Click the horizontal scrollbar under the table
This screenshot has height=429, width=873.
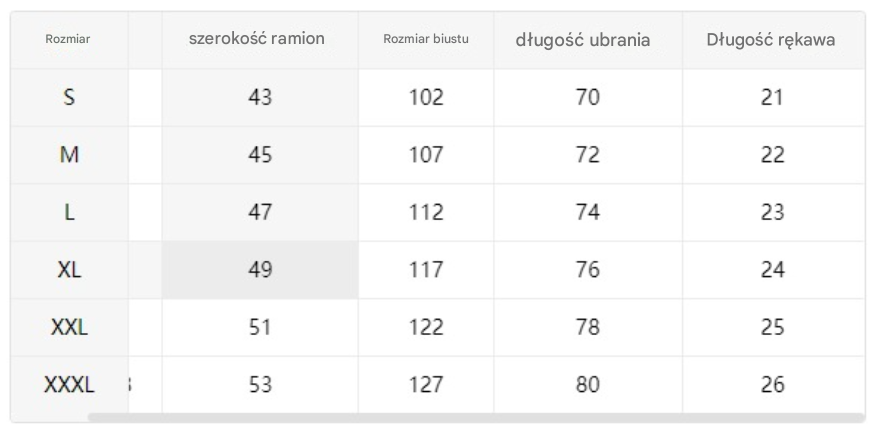tap(475, 417)
